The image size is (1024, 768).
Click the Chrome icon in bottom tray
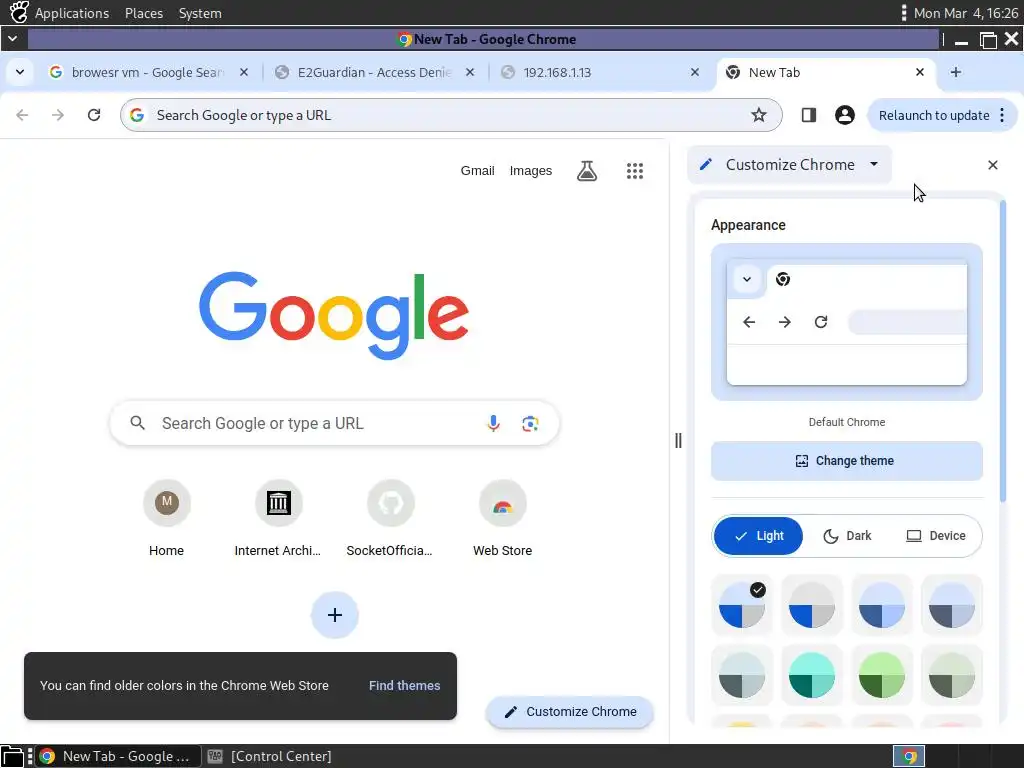pyautogui.click(x=909, y=756)
